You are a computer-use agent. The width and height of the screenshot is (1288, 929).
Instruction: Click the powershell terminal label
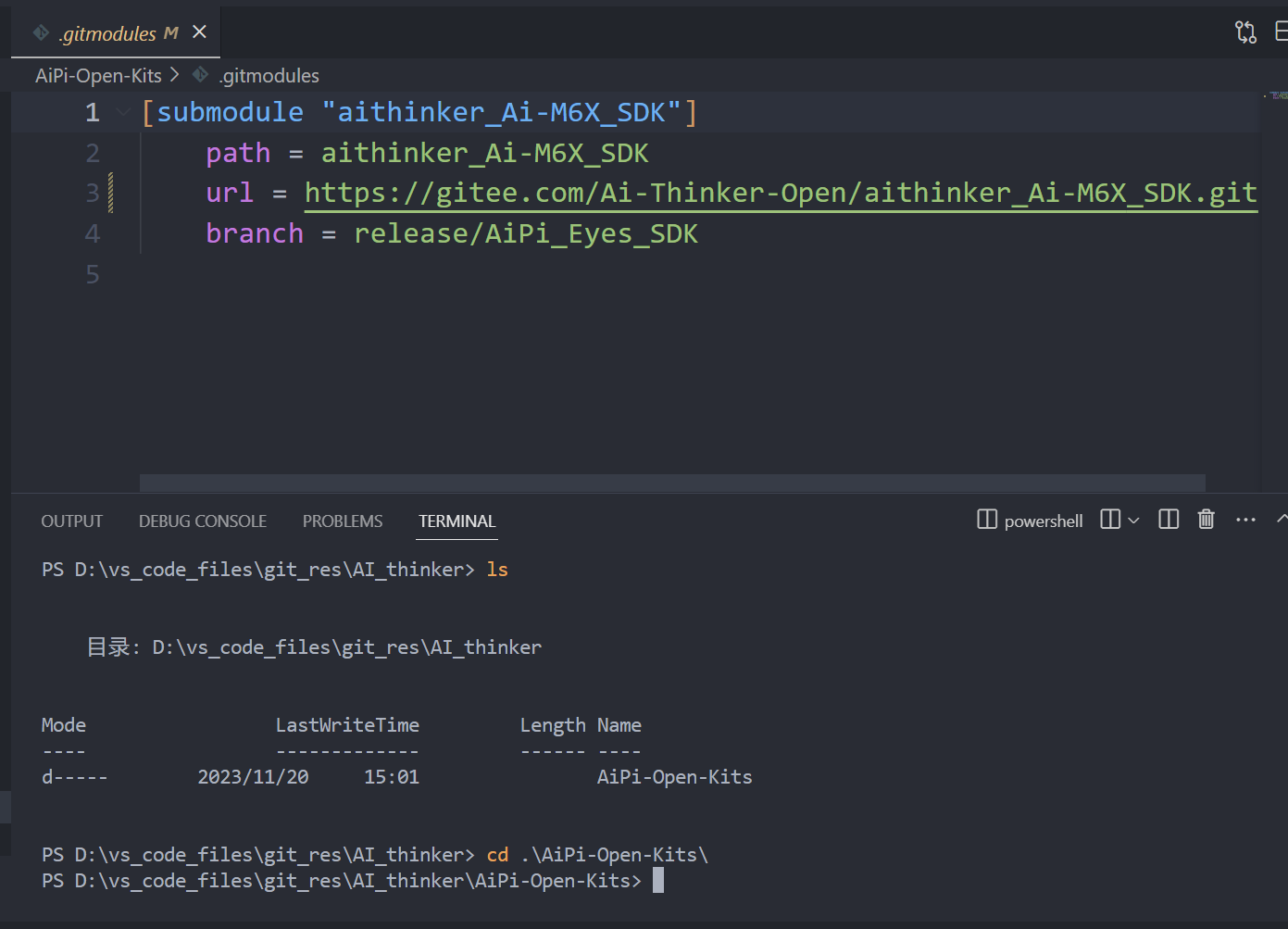click(x=1044, y=521)
